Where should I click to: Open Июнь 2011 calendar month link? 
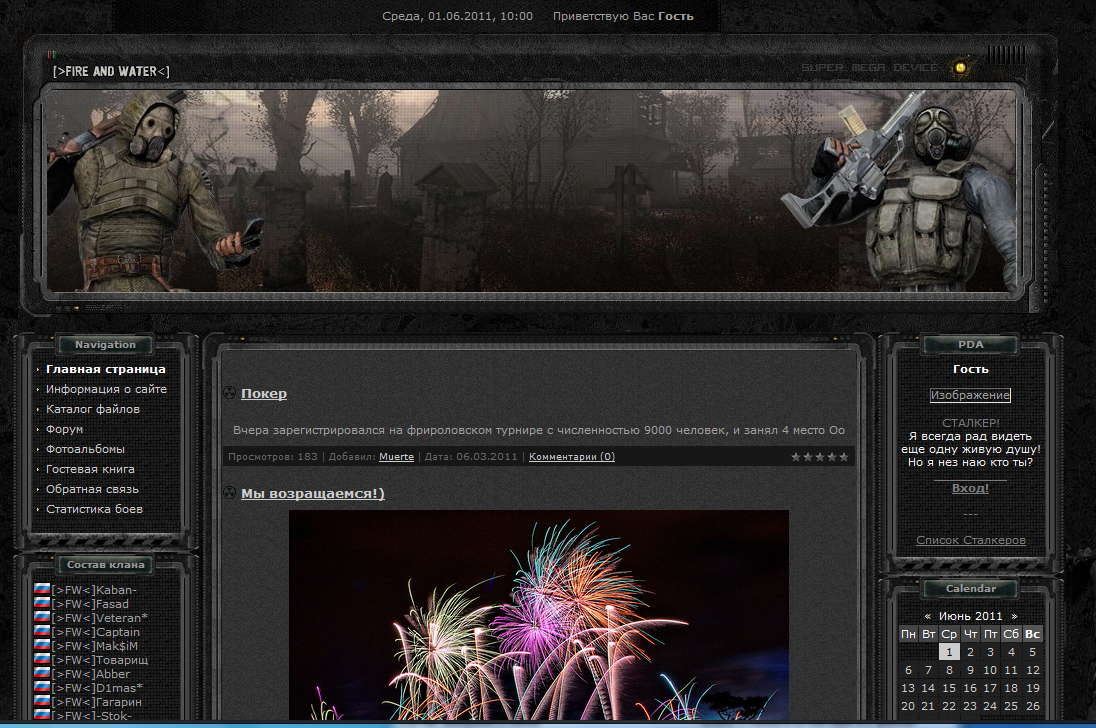(x=970, y=616)
